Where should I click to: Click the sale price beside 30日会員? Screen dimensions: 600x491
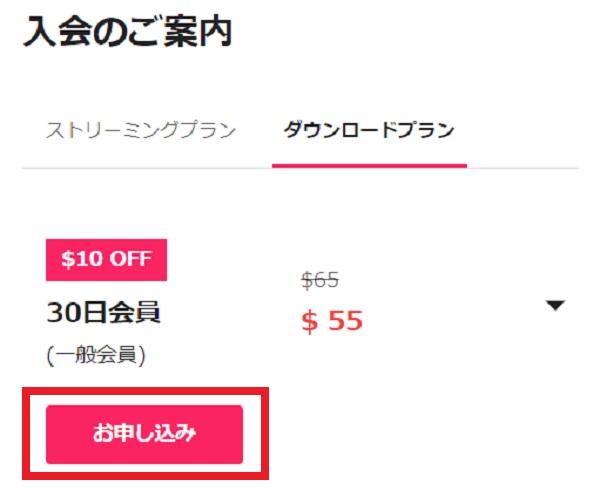332,320
